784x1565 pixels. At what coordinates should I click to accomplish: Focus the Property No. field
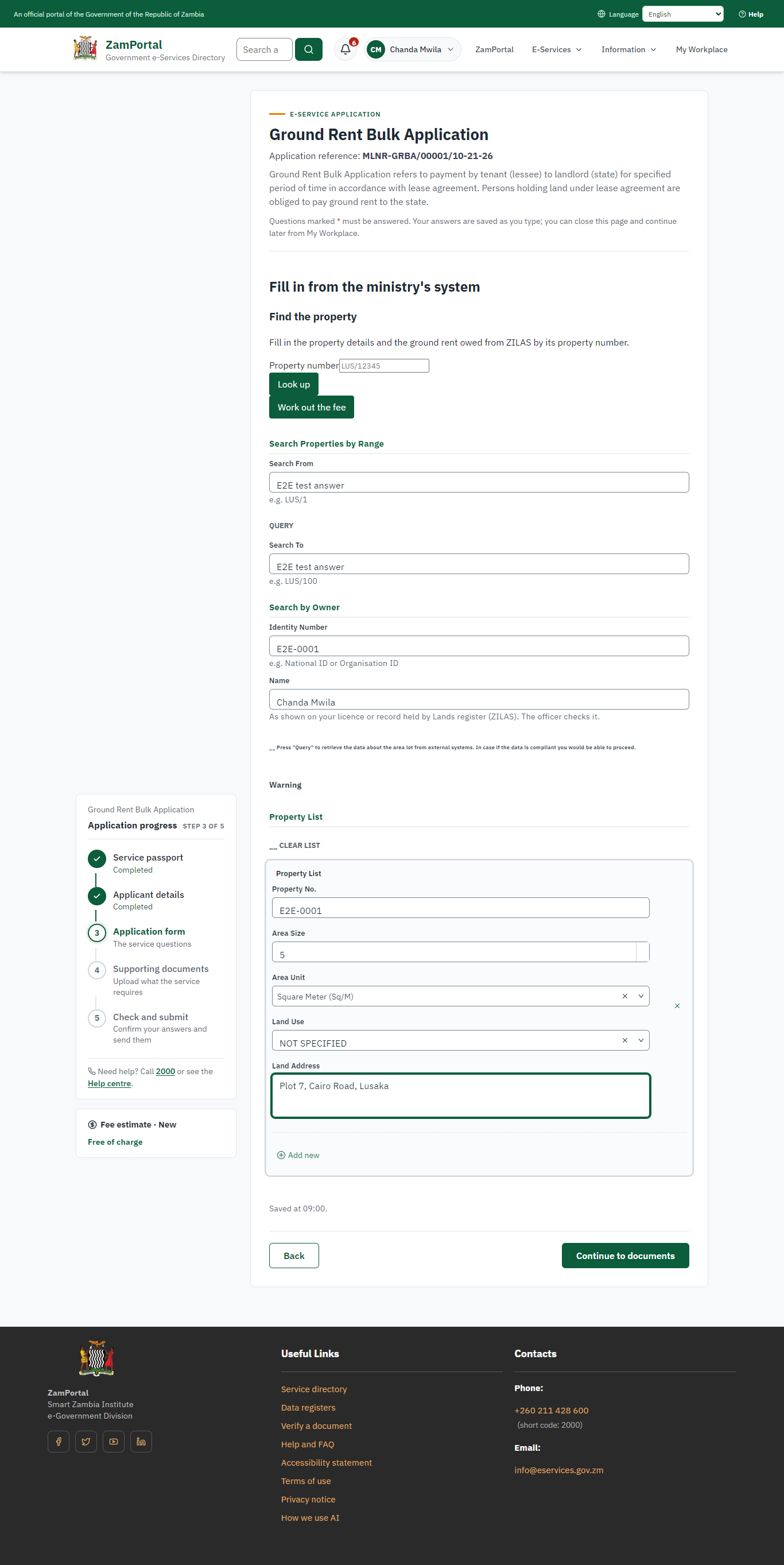pos(460,908)
